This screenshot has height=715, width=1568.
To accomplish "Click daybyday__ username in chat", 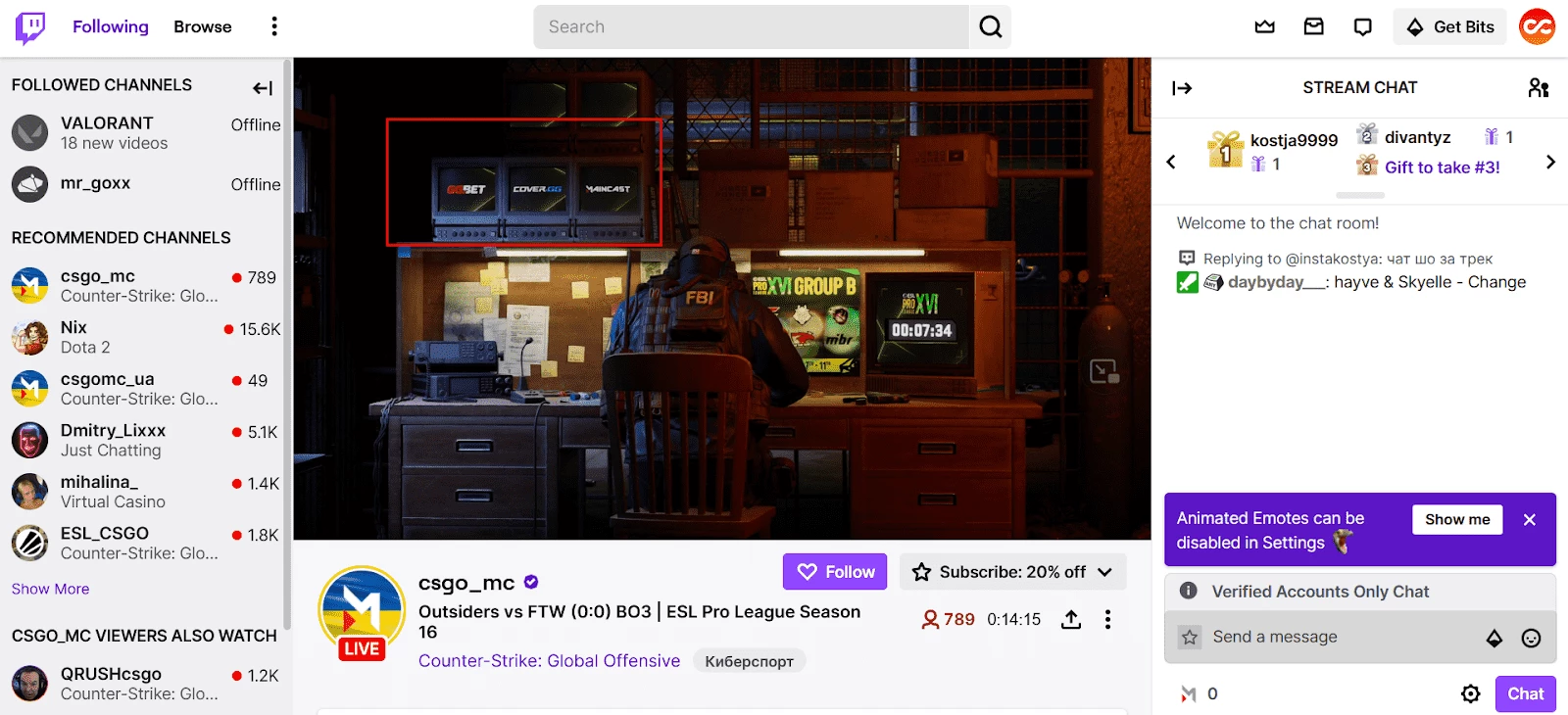I will click(x=1277, y=282).
